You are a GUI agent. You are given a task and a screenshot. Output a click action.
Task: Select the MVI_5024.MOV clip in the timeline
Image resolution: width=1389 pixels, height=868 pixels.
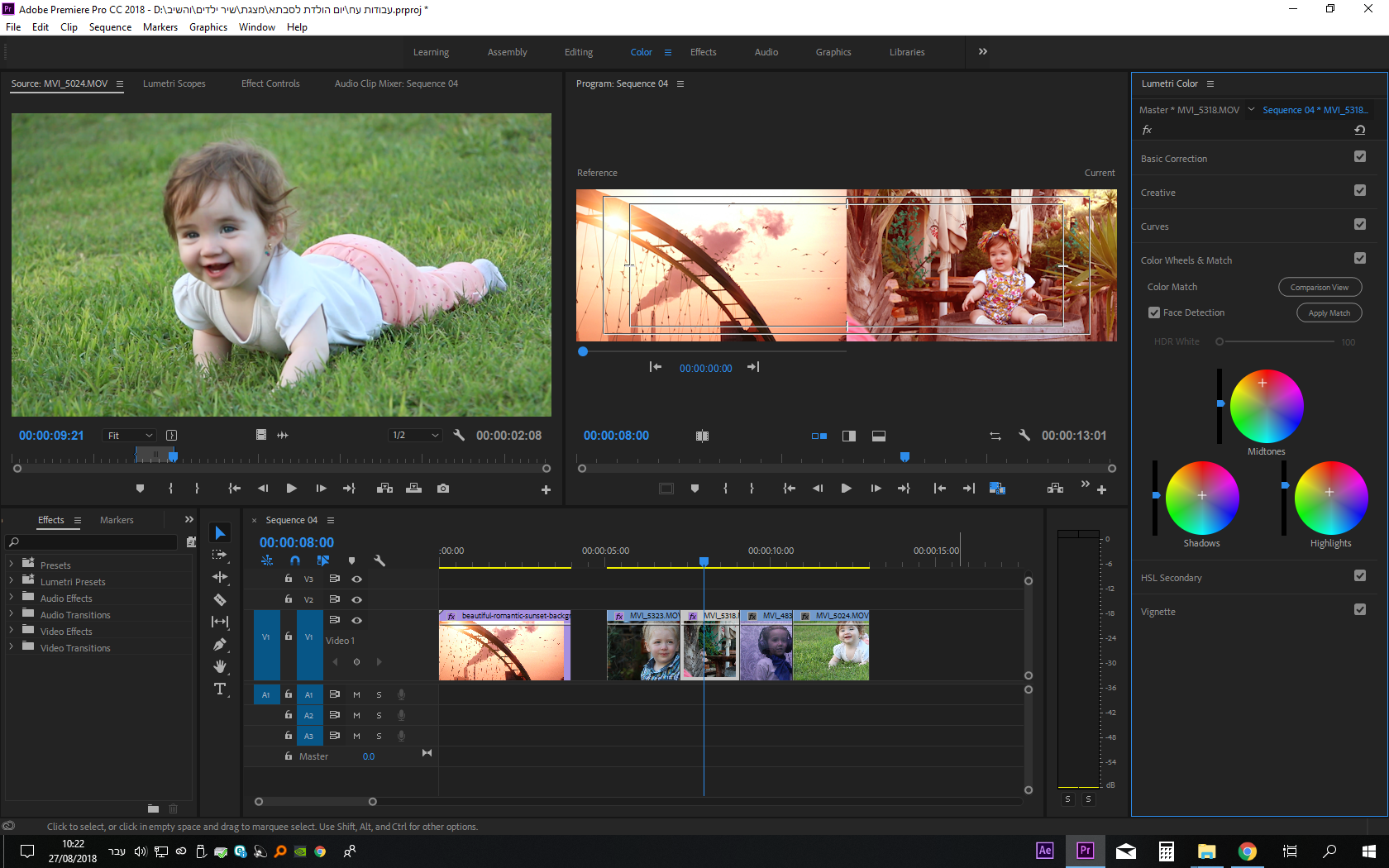click(831, 649)
